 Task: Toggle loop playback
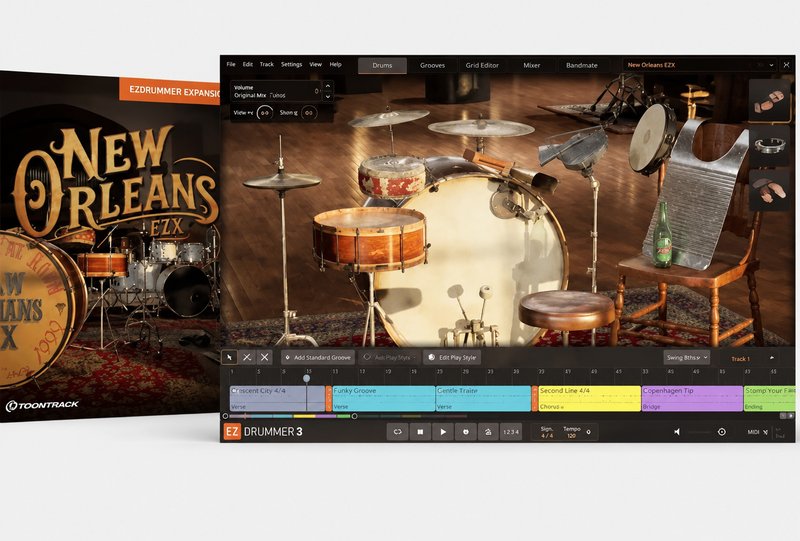397,432
